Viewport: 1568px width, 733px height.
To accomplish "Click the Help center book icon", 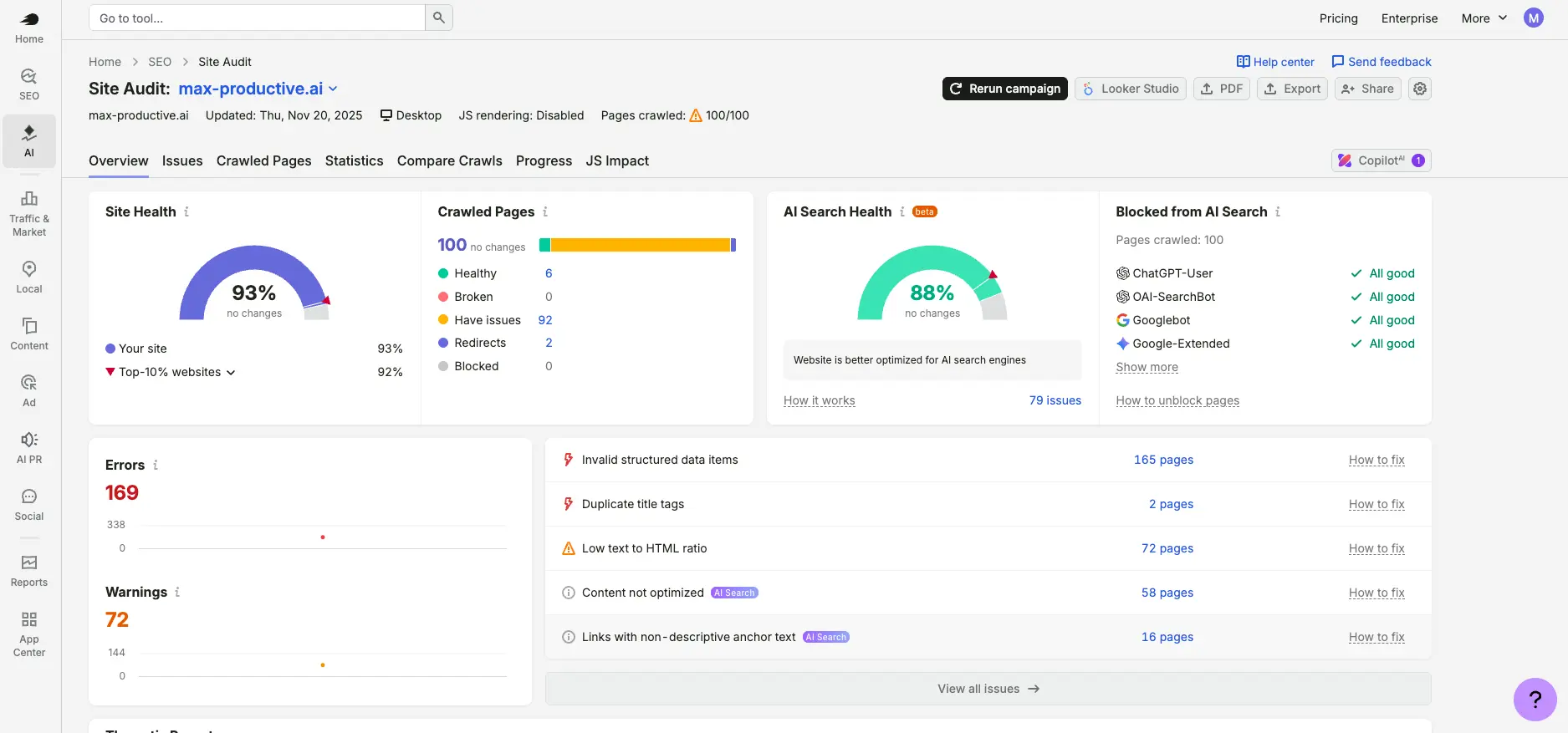I will point(1243,62).
